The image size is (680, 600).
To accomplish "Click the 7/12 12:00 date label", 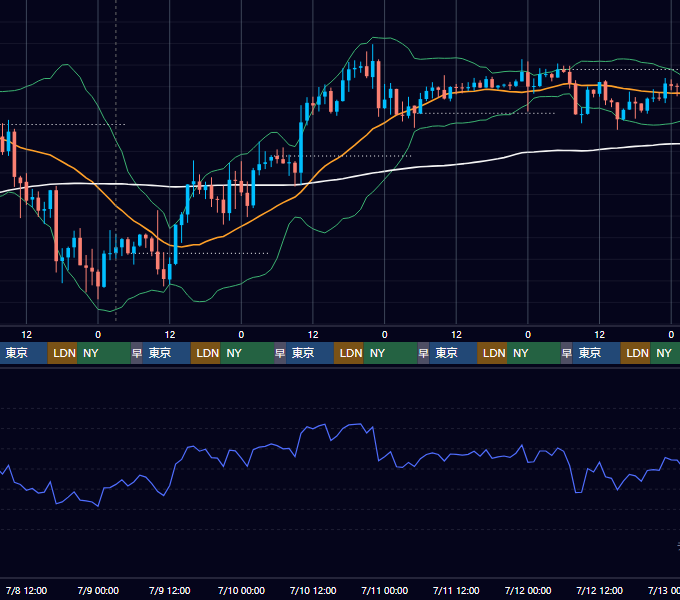I will coord(599,590).
